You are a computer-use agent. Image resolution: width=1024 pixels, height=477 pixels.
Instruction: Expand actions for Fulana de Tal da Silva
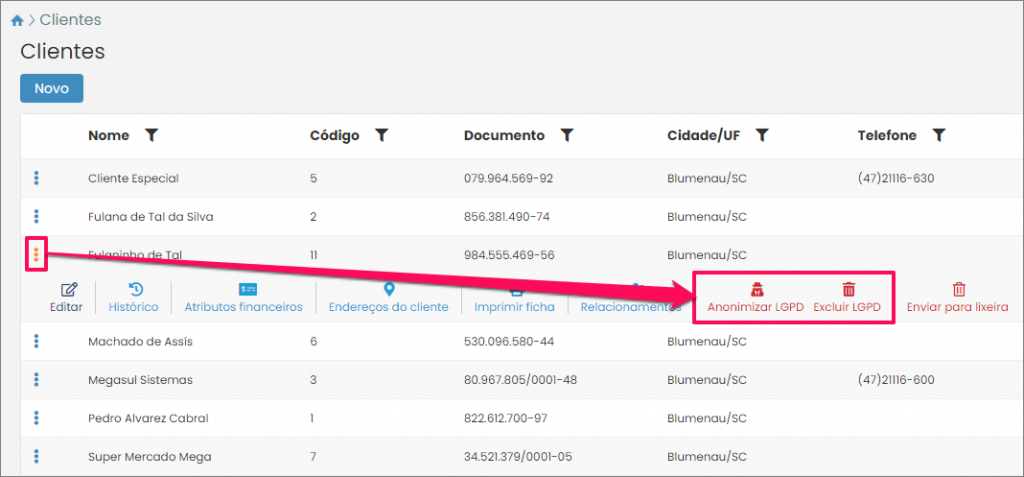(36, 216)
